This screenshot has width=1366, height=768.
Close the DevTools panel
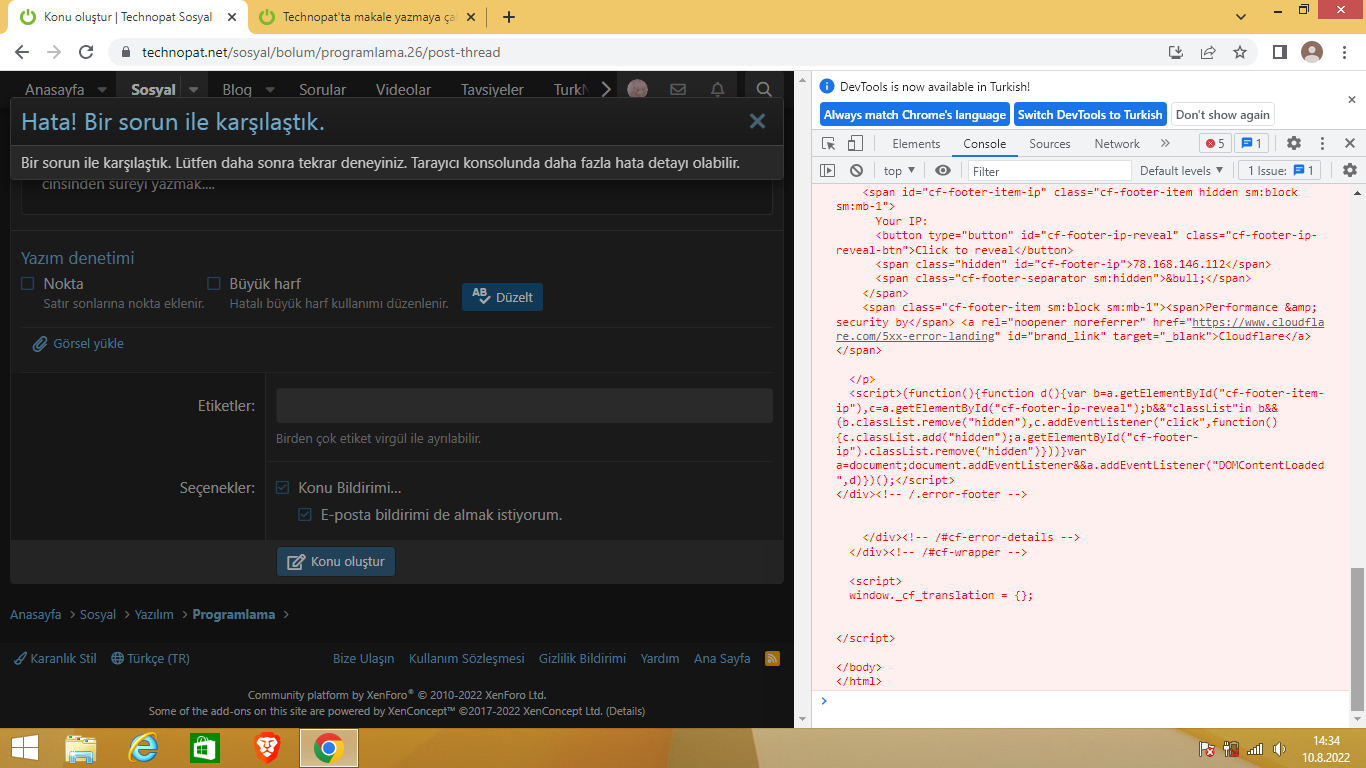click(1349, 144)
